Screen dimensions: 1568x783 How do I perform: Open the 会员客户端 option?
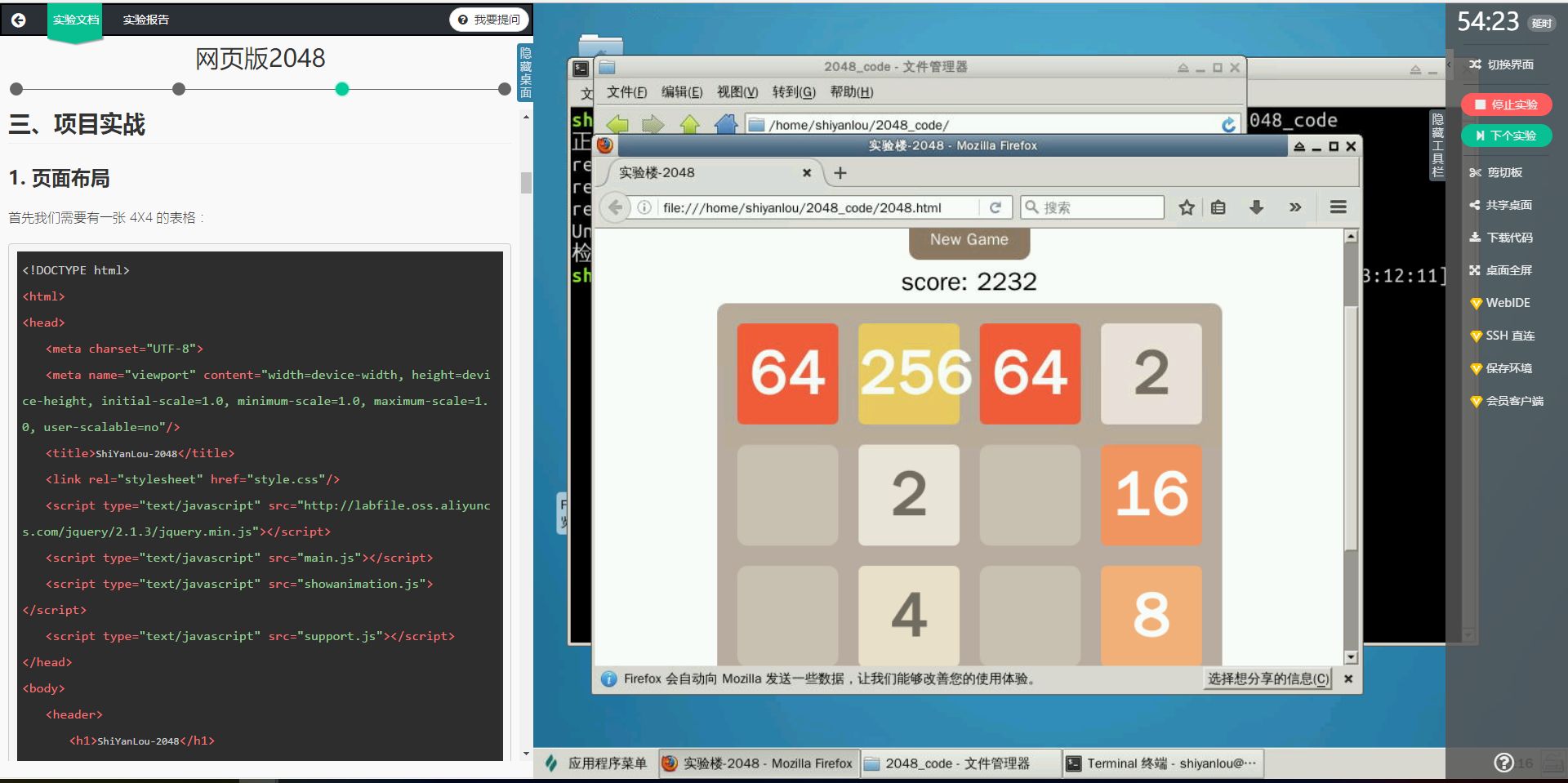point(1507,401)
